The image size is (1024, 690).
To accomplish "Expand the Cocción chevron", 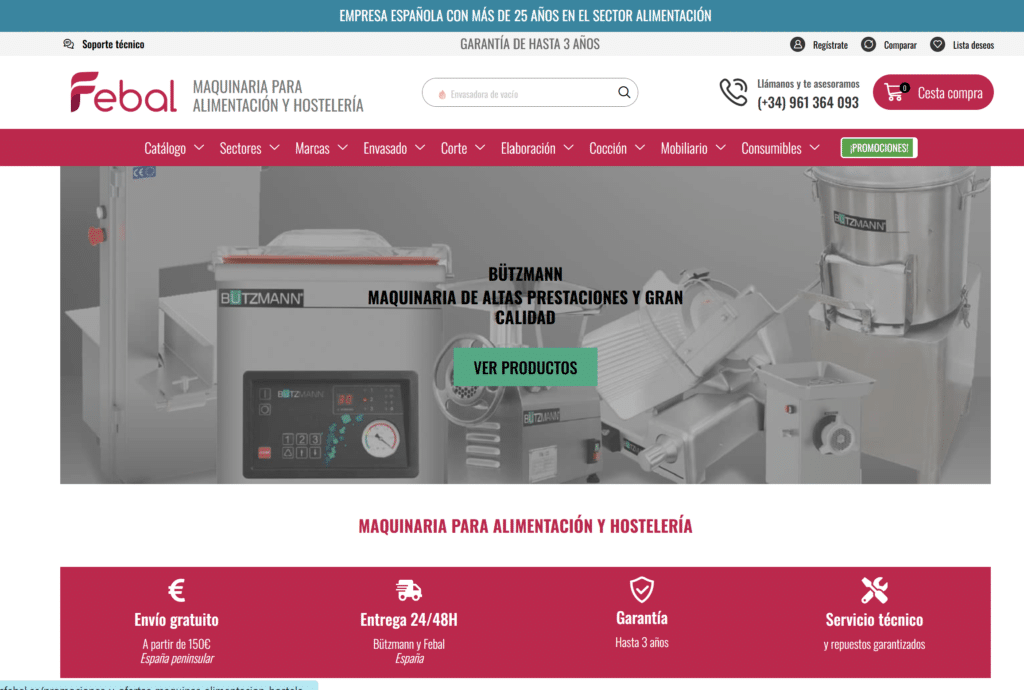I will [640, 148].
